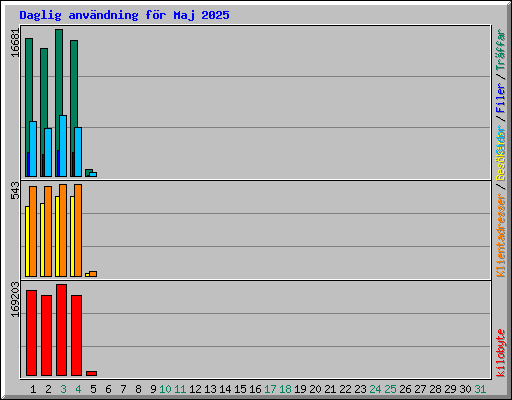Screen dimensions: 512x400
Task: Click the blue Filer legend label
Action: tap(501, 98)
